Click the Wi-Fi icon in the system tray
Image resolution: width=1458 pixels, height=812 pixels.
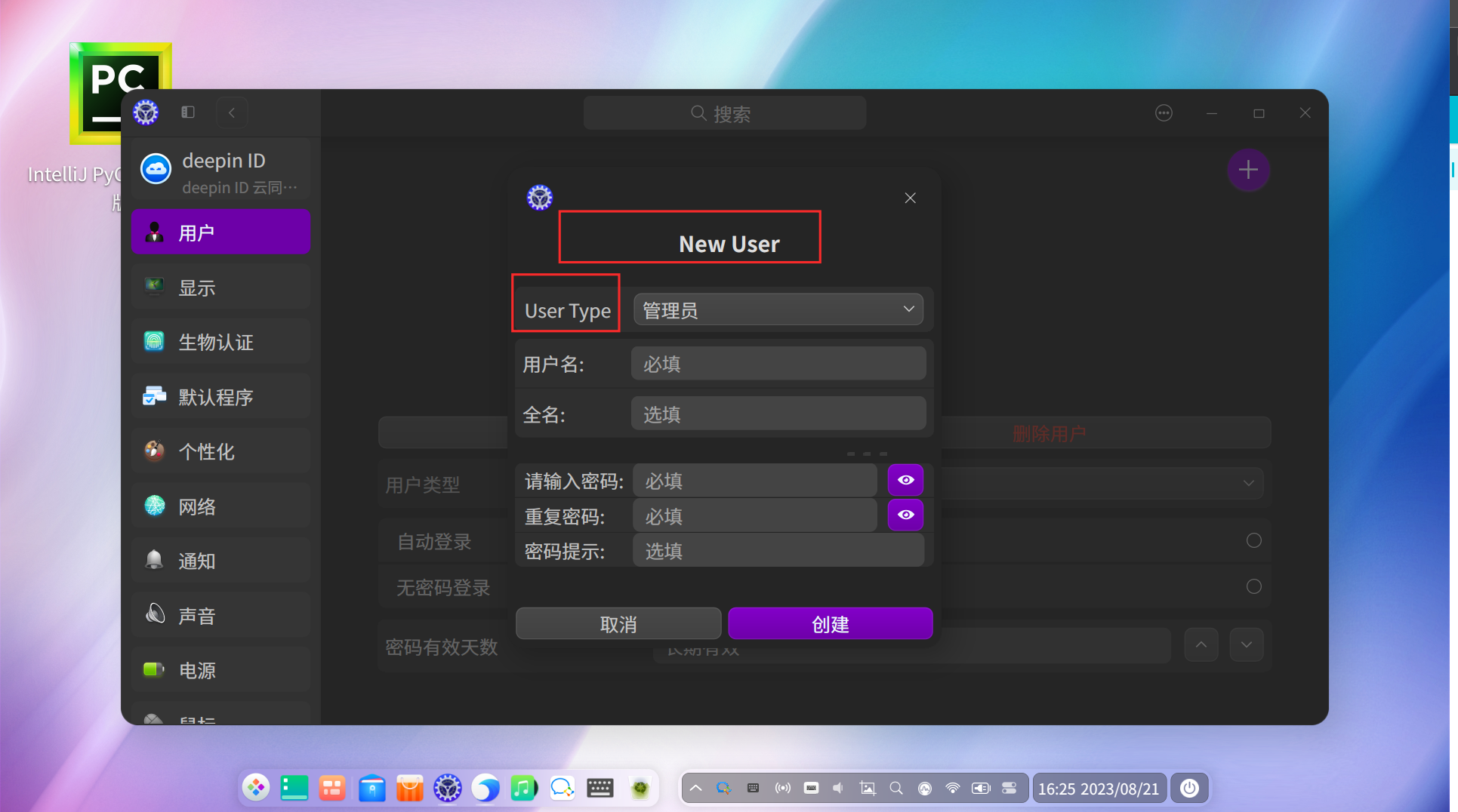(952, 788)
